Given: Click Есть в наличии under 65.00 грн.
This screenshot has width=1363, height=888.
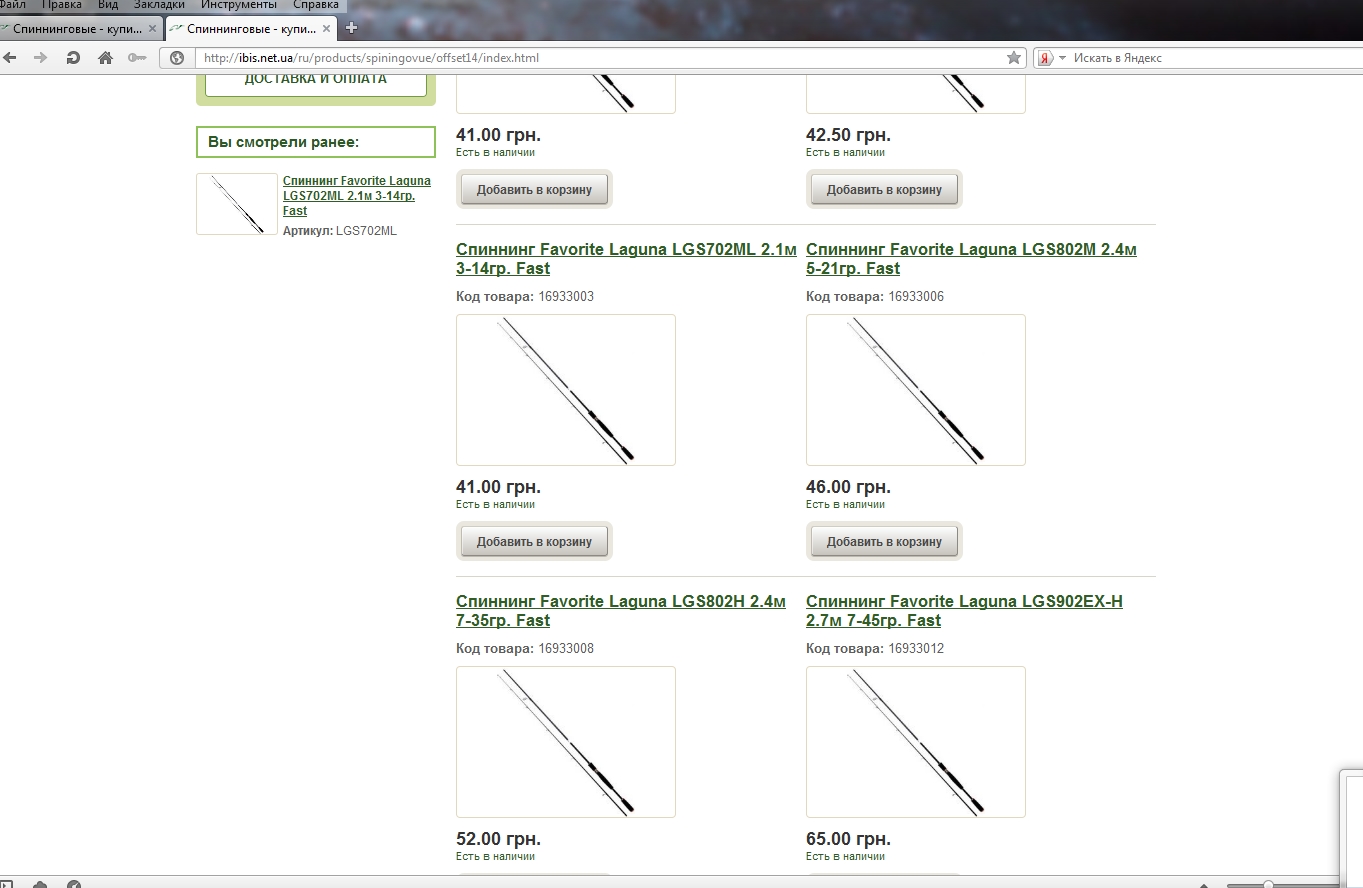Looking at the screenshot, I should [845, 856].
